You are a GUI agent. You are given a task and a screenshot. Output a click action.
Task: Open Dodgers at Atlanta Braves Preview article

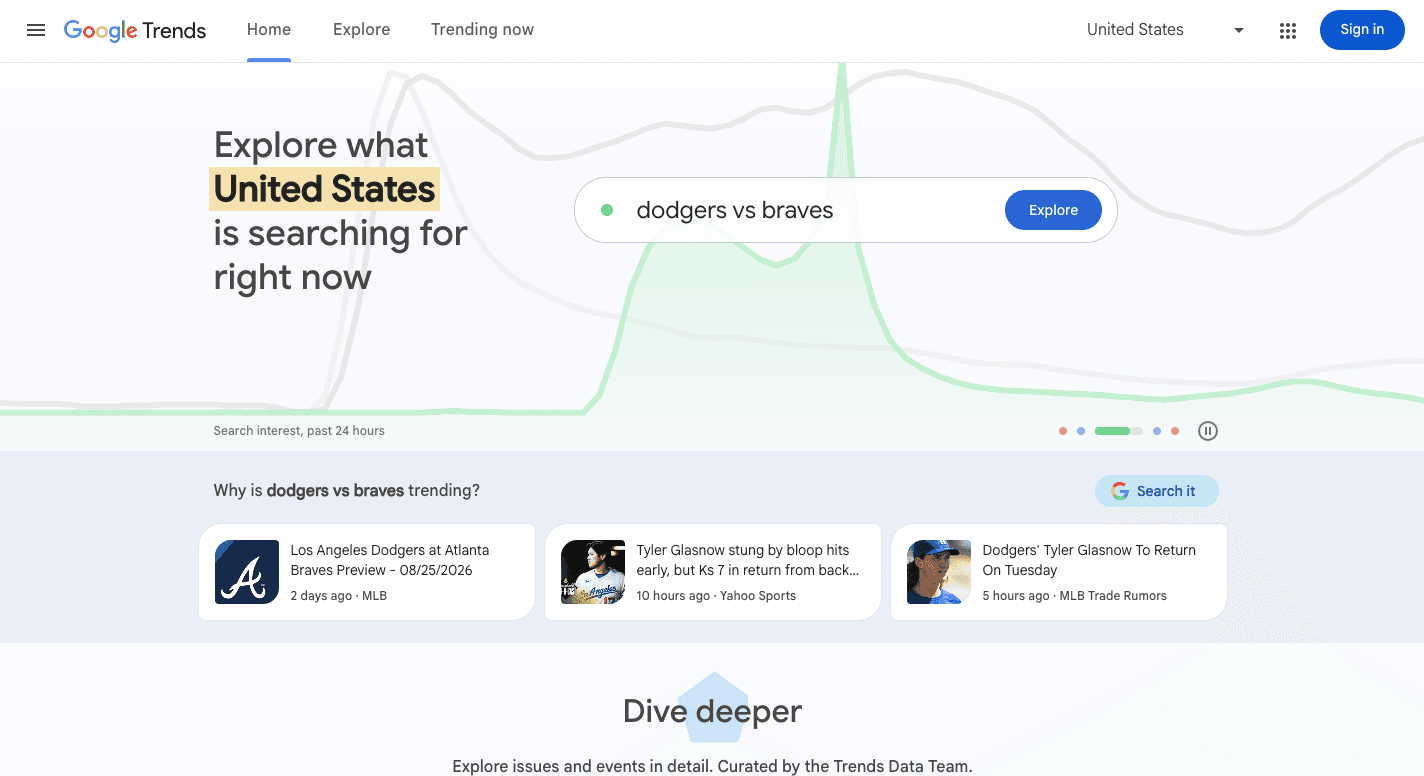(x=367, y=572)
